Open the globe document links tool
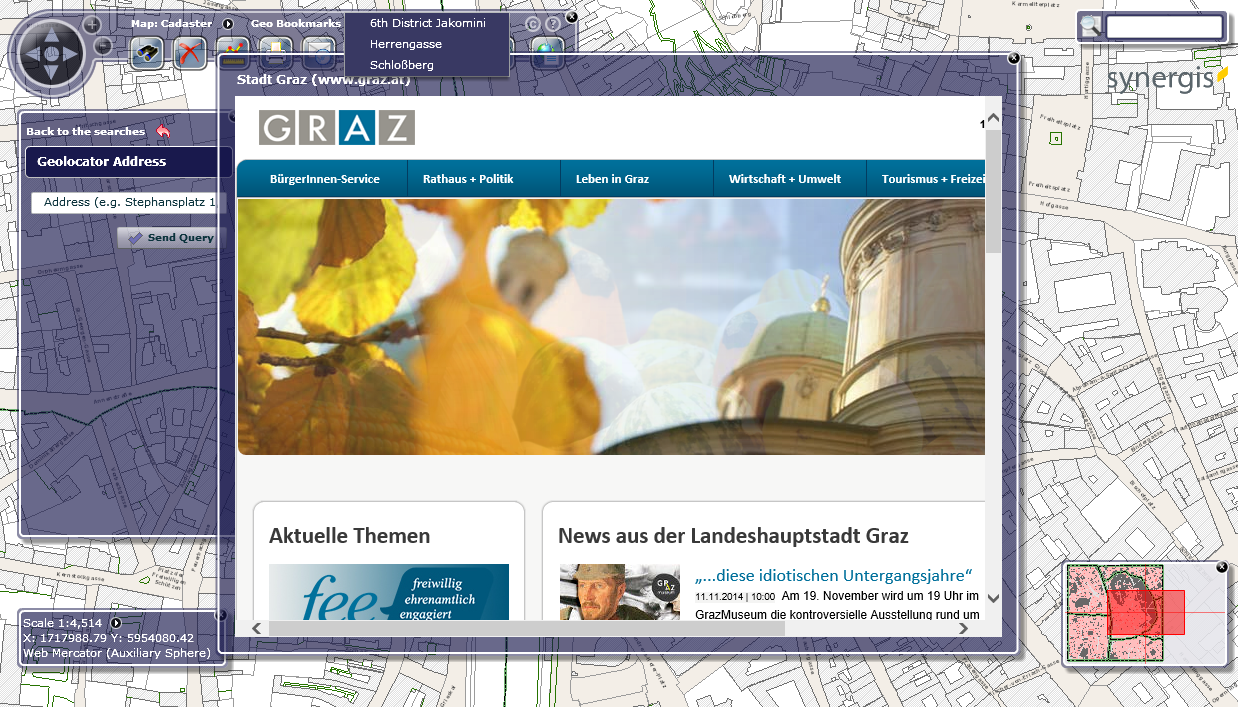The height and width of the screenshot is (707, 1238). [x=547, y=53]
